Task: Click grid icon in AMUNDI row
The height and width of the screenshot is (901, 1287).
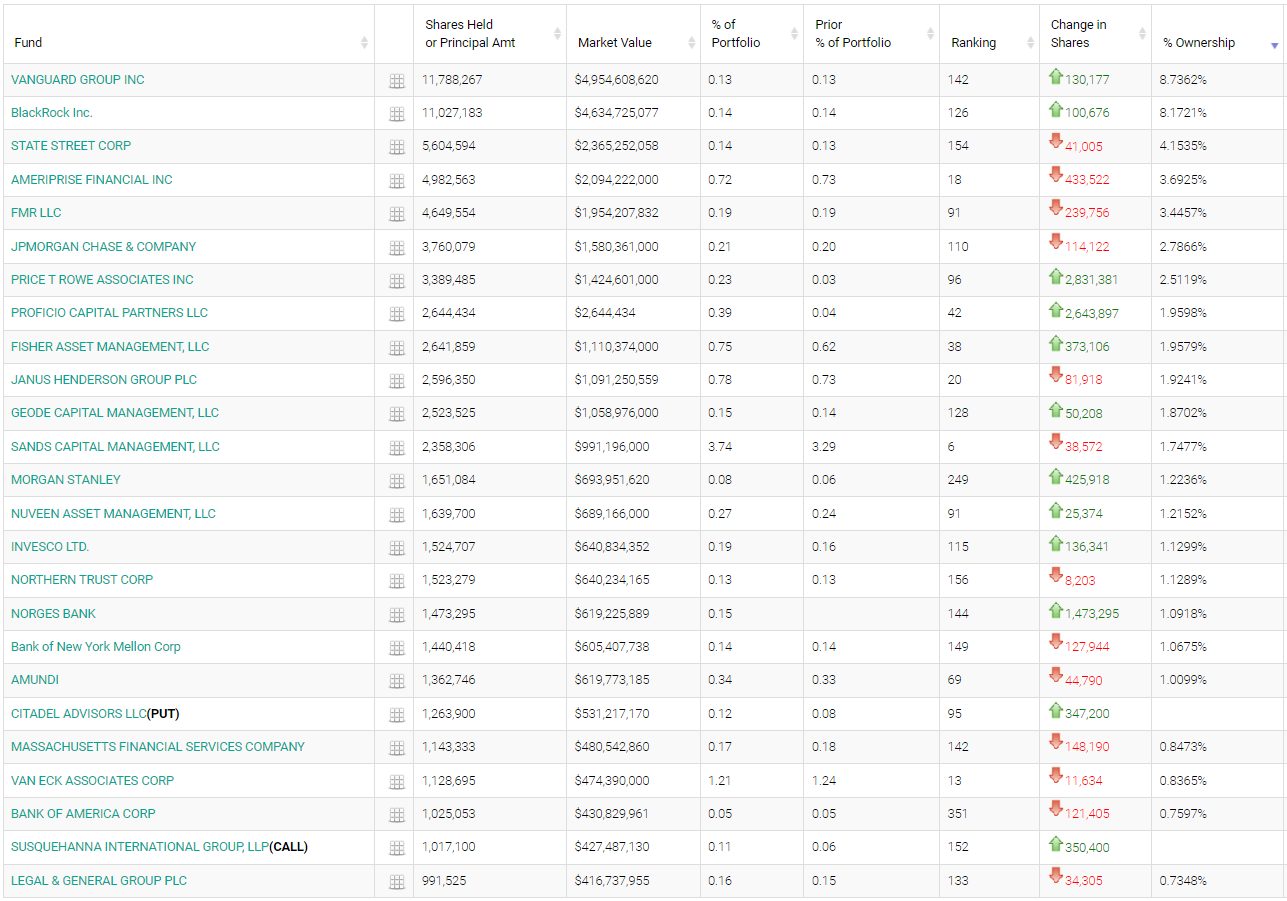Action: click(x=396, y=681)
